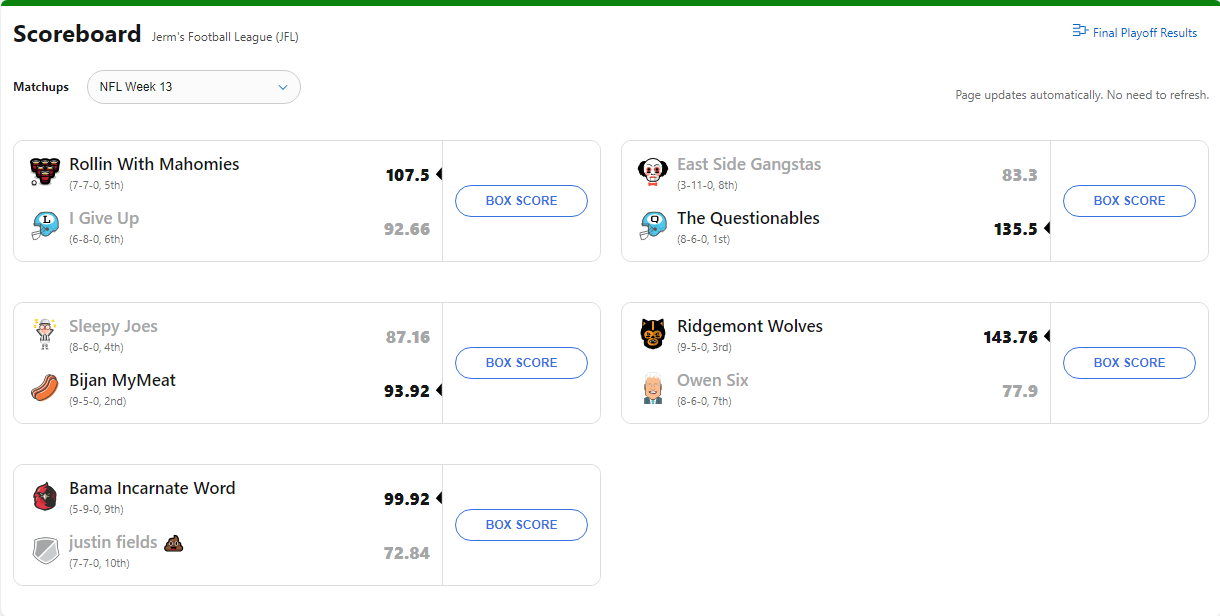The width and height of the screenshot is (1220, 616).
Task: Click Bama Incarnate Word cardinal logo
Action: pyautogui.click(x=45, y=496)
